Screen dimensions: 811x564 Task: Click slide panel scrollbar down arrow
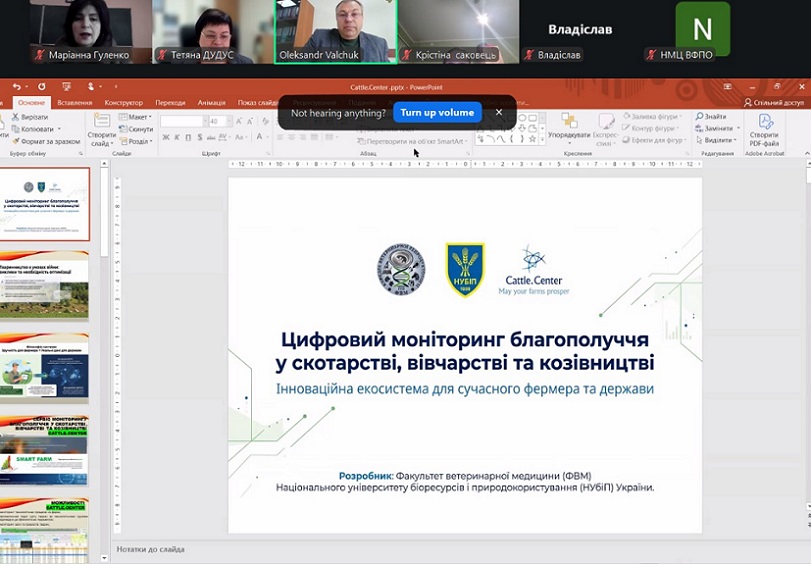coord(104,558)
